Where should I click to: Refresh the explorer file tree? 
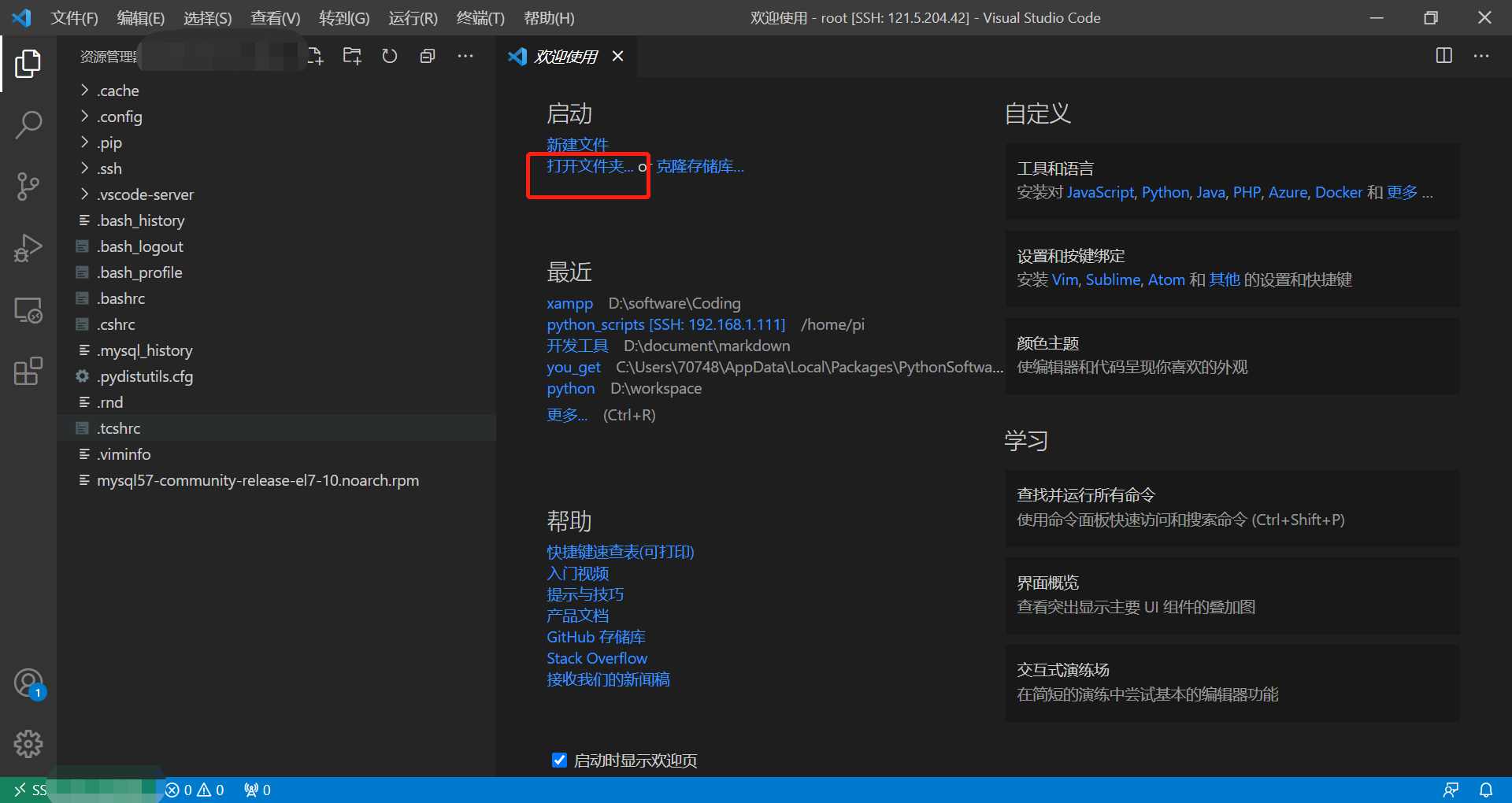pyautogui.click(x=390, y=56)
